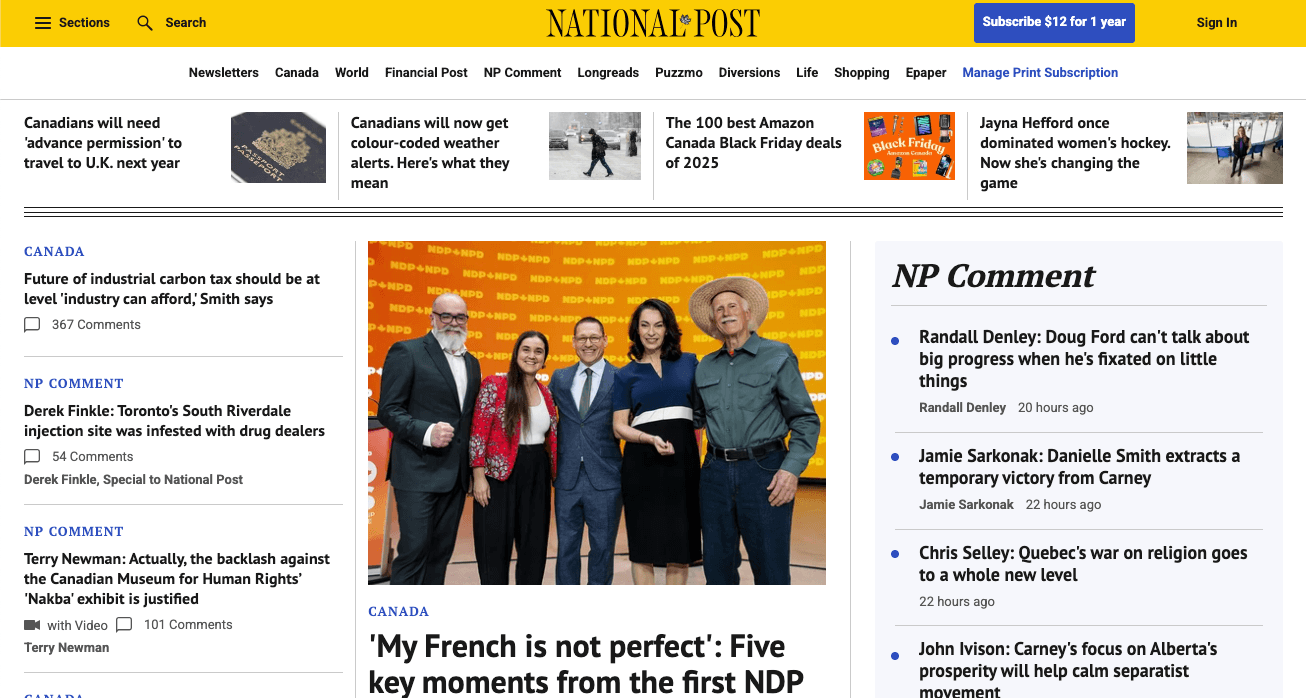Click the Sign In link
The image size is (1306, 698).
(x=1216, y=23)
